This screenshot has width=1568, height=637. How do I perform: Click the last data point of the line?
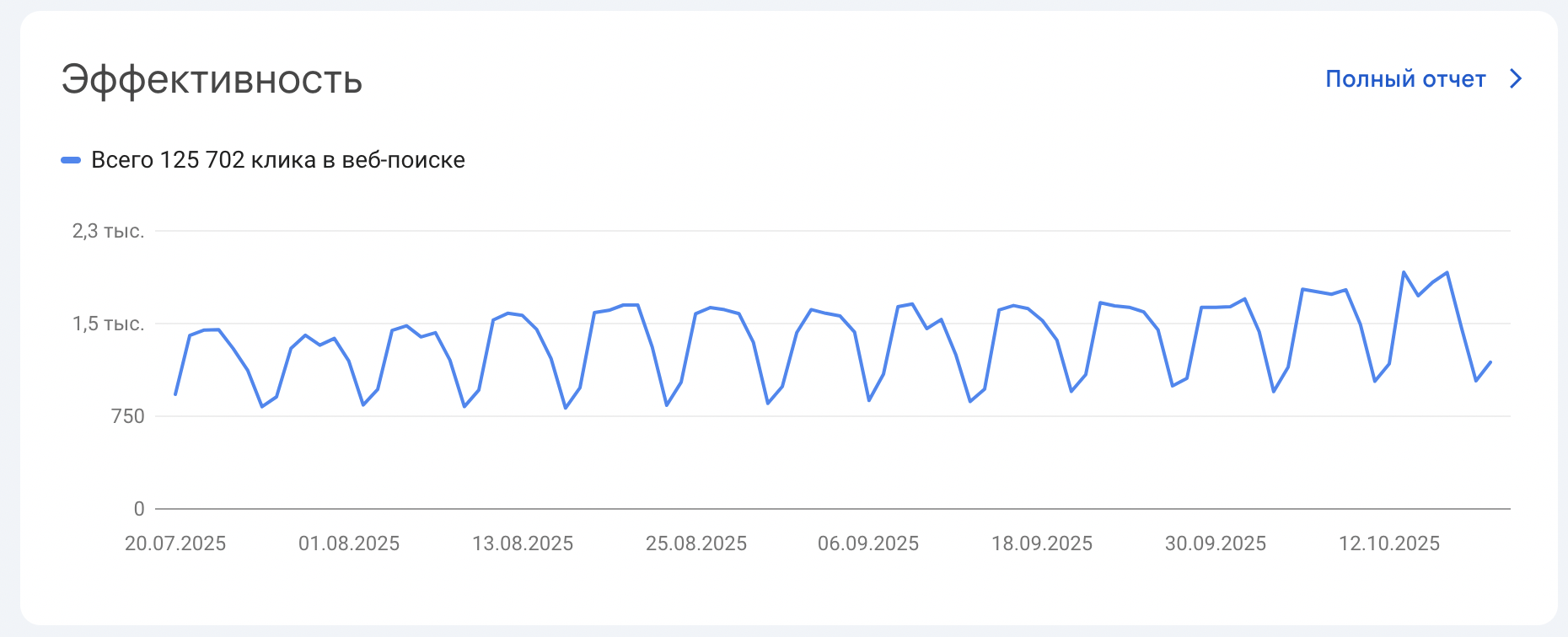1490,362
